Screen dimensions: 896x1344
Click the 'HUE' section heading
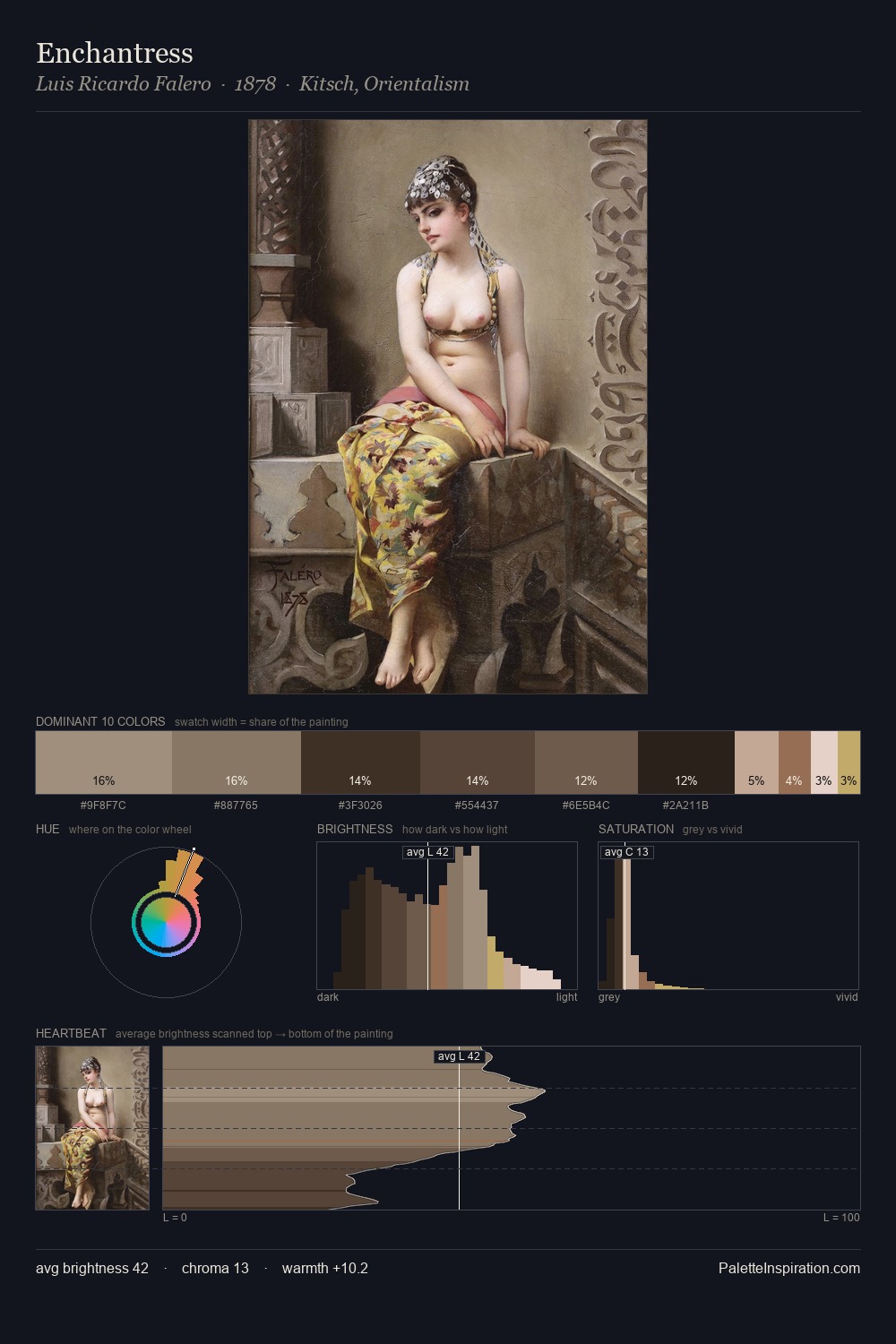pos(47,829)
